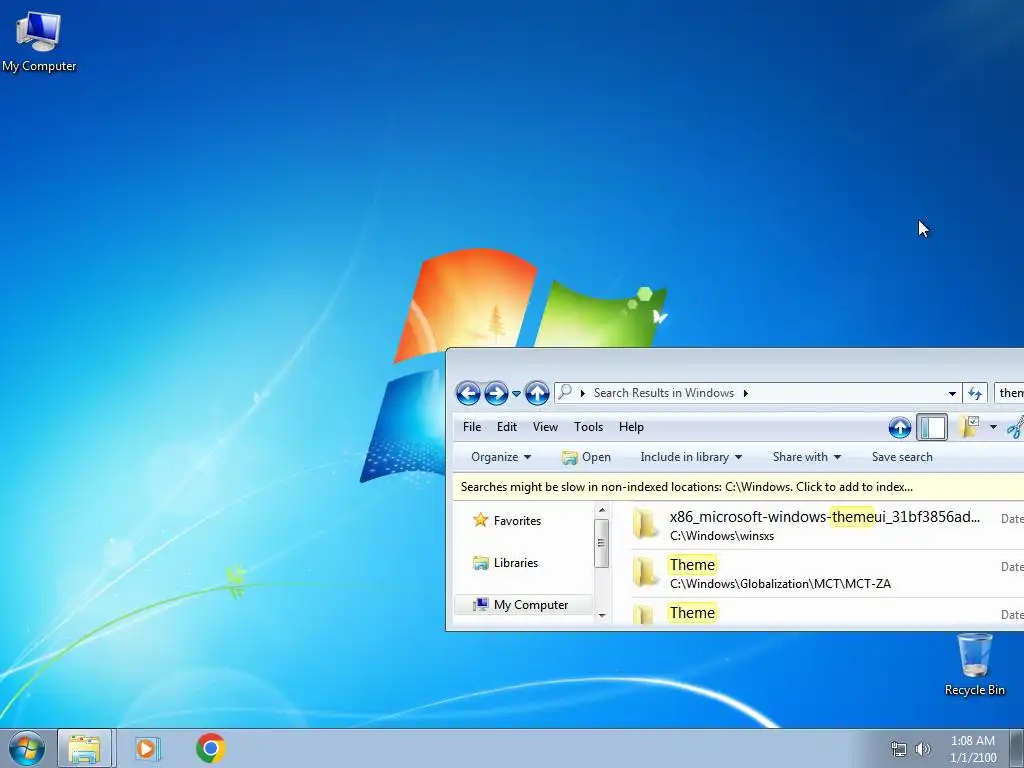Launch Google Chrome from taskbar
1024x768 pixels.
coord(210,748)
